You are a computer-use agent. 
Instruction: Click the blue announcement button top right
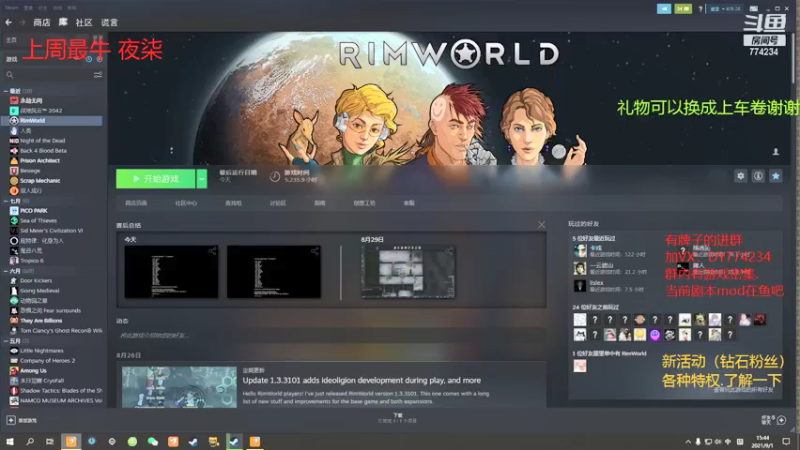664,9
